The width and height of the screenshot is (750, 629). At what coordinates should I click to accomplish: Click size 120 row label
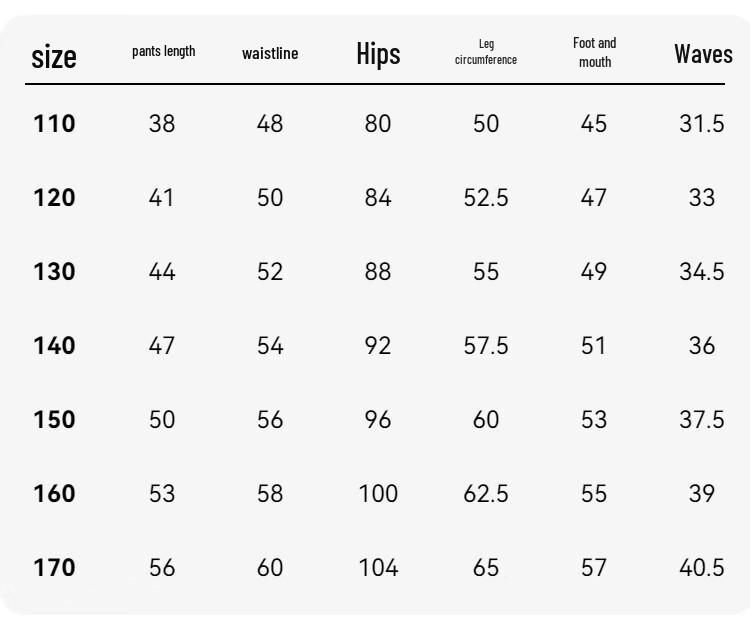coord(54,198)
